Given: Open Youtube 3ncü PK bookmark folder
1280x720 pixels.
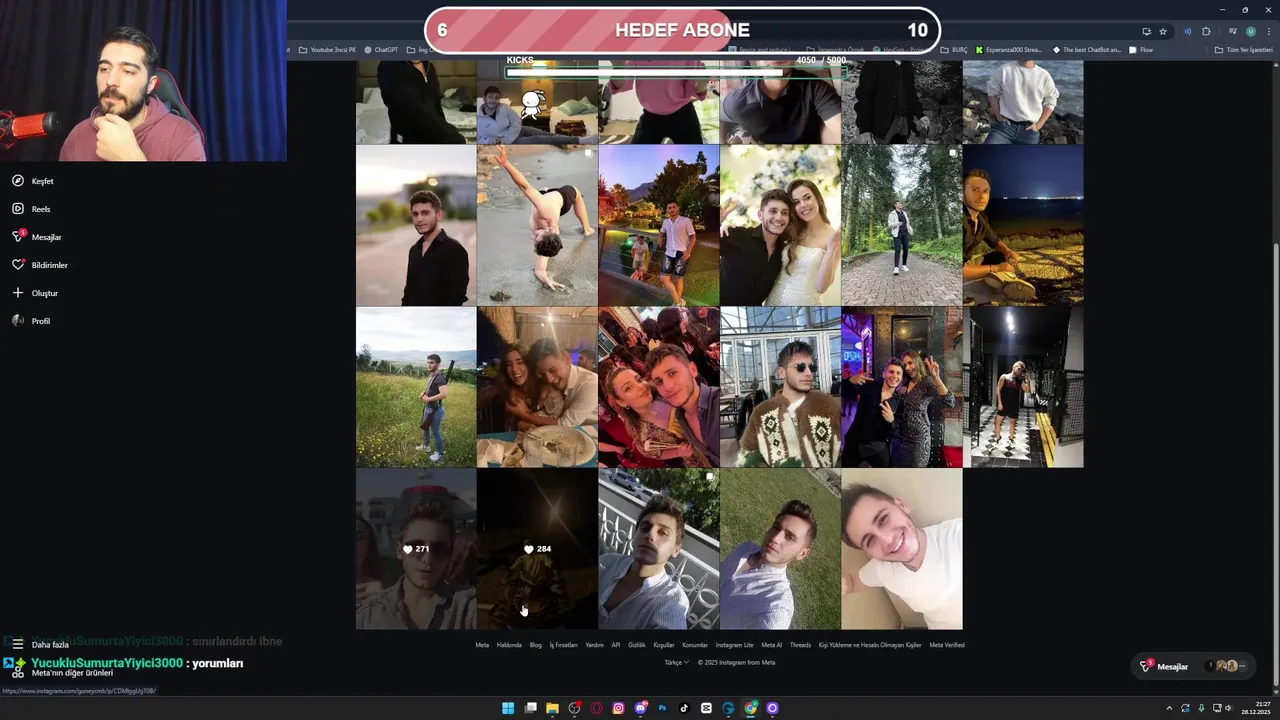Looking at the screenshot, I should pos(327,49).
